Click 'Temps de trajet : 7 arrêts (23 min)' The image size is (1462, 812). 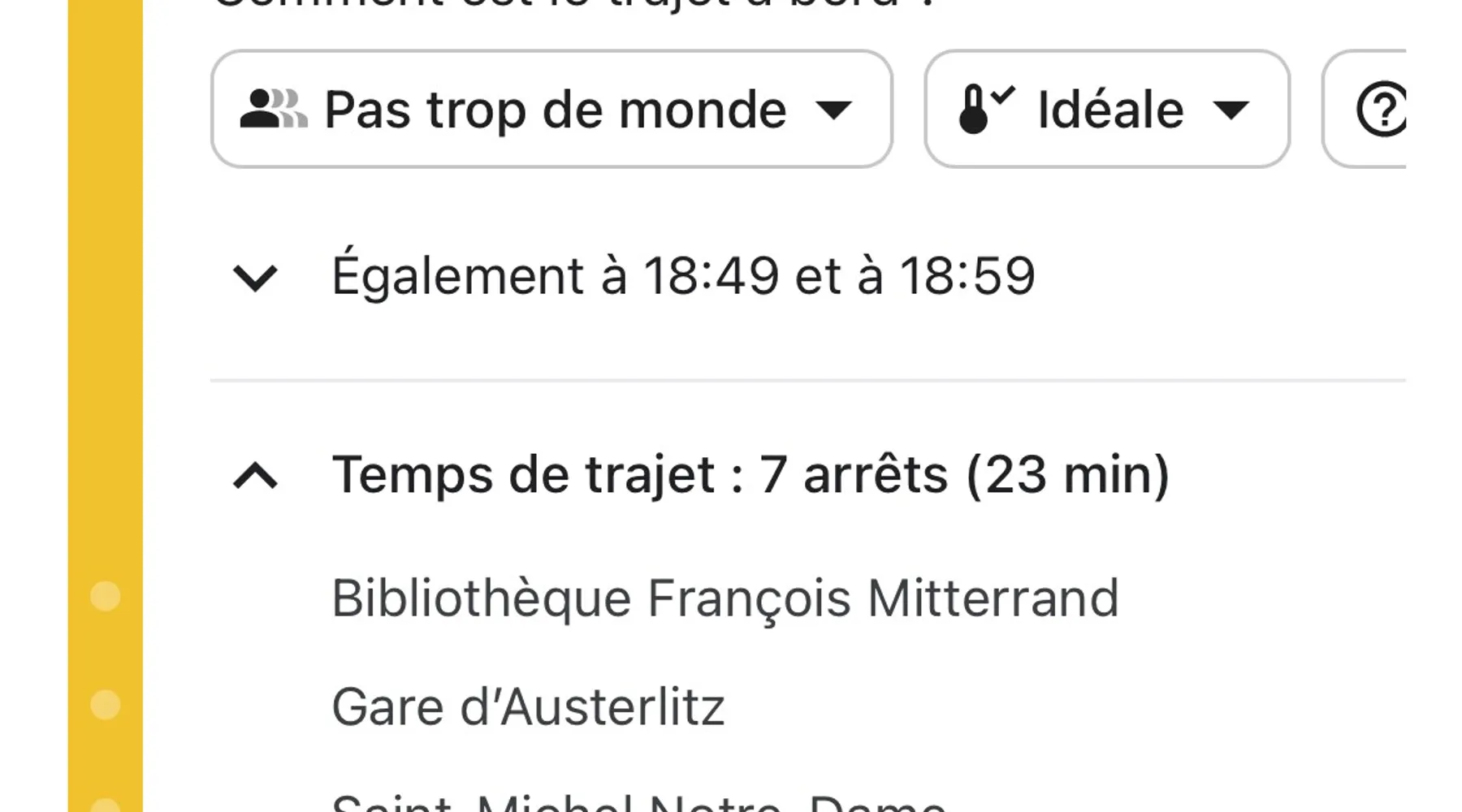click(750, 475)
